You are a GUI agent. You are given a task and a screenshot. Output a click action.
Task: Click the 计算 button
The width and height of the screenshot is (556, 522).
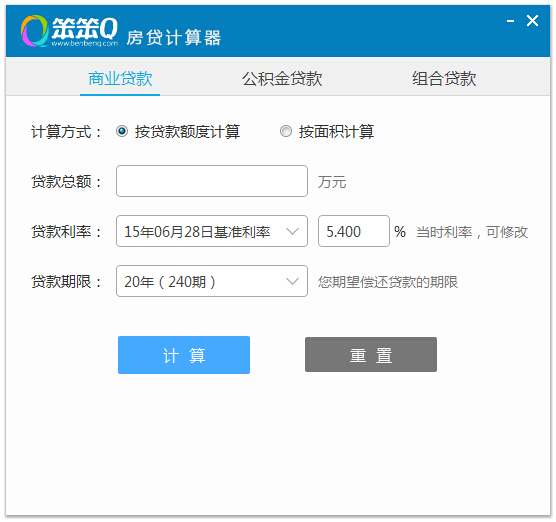(x=184, y=355)
